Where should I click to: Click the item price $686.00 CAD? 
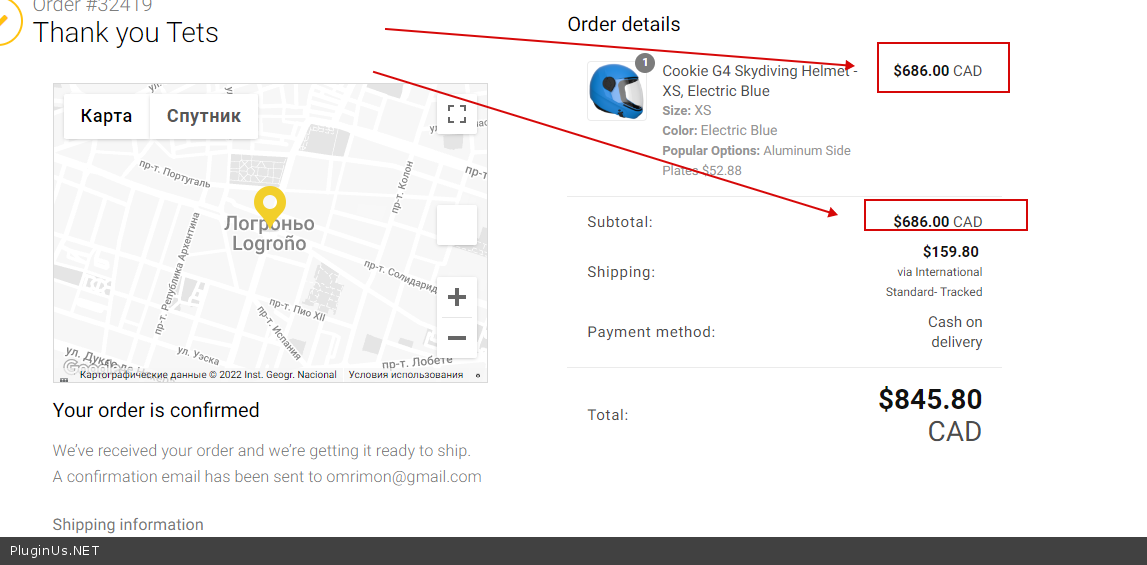(x=937, y=71)
